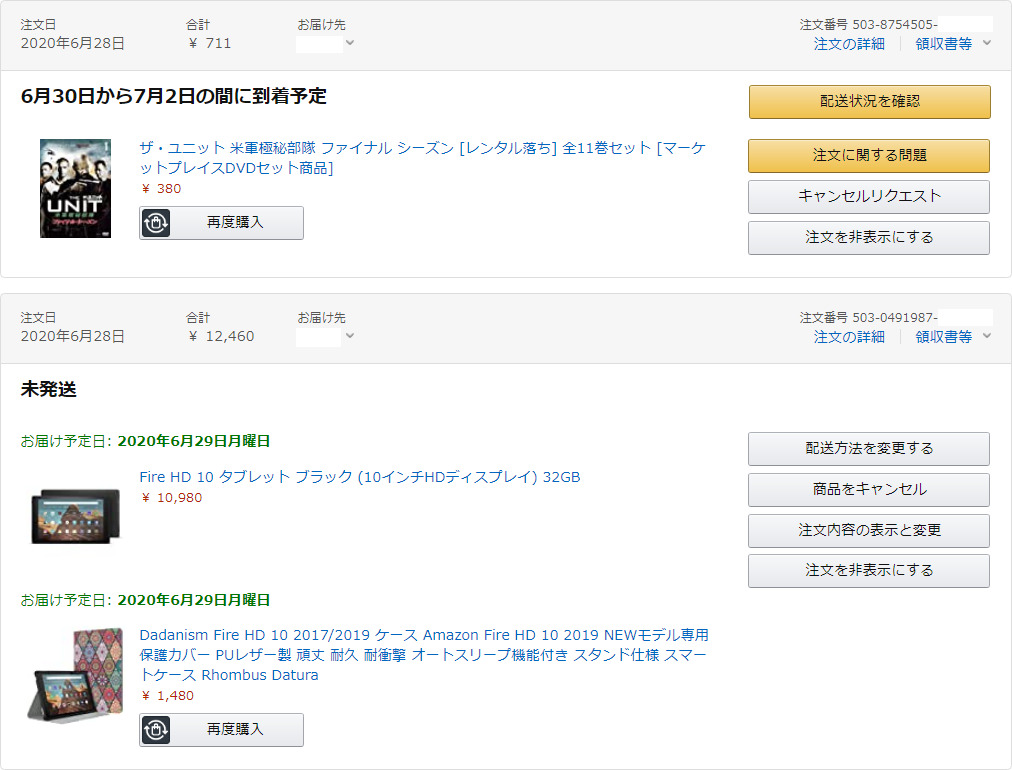Screen dimensions: 1012x770
Task: Open 領収書等 dropdown for the ¥12,460 order
Action: click(986, 336)
